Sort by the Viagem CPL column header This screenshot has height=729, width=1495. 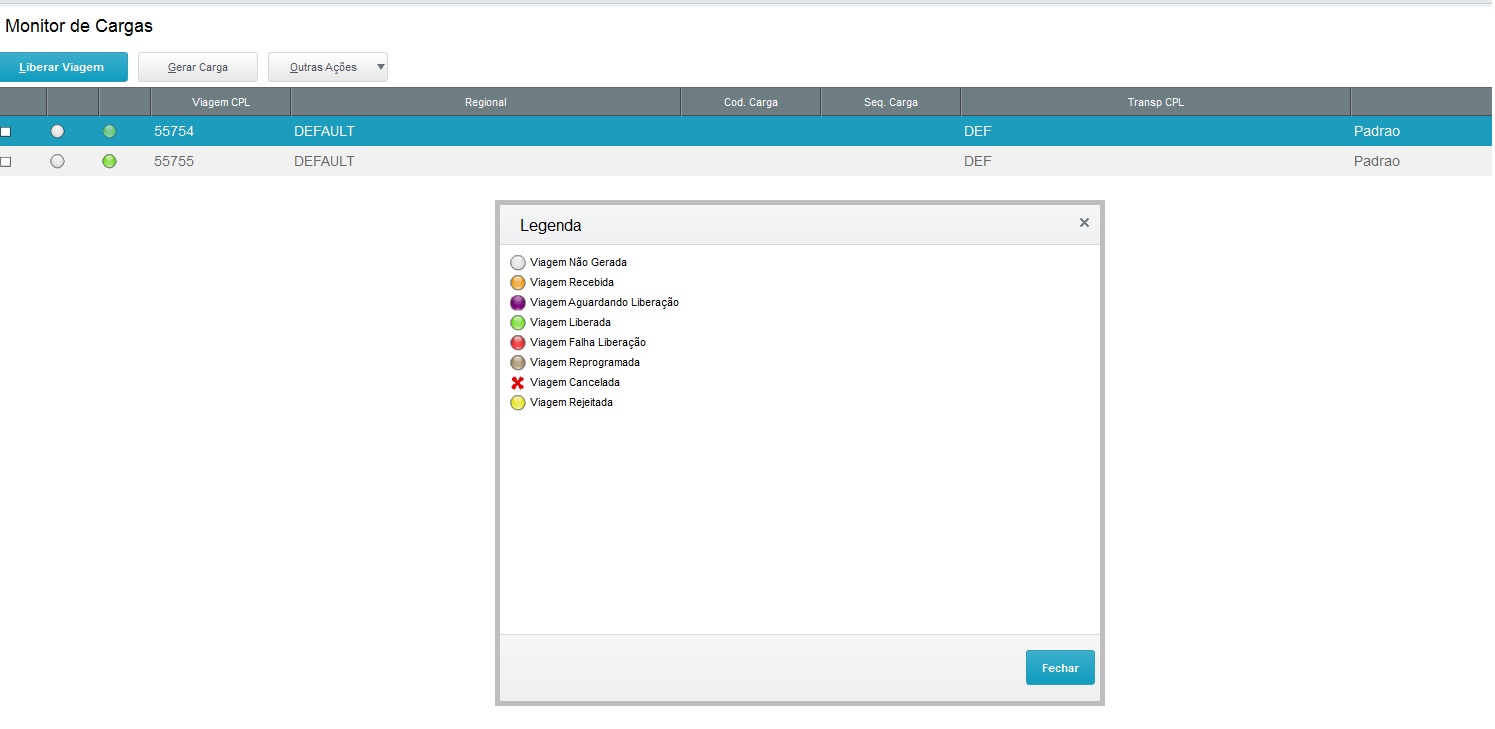[221, 102]
